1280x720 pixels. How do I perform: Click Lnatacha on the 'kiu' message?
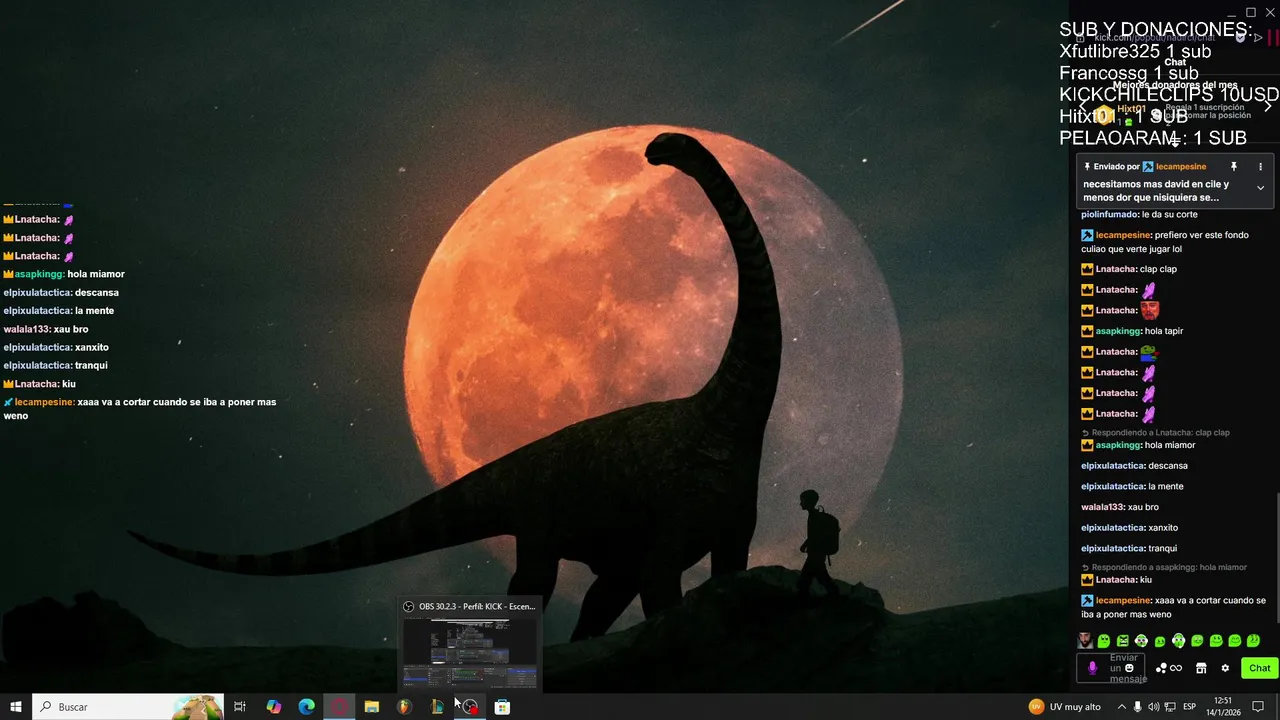1115,580
